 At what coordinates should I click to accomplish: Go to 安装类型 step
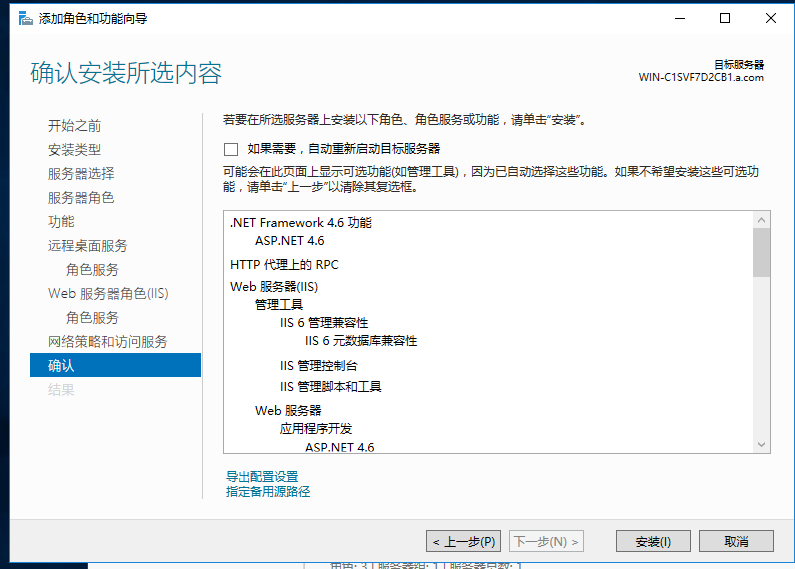[x=75, y=150]
